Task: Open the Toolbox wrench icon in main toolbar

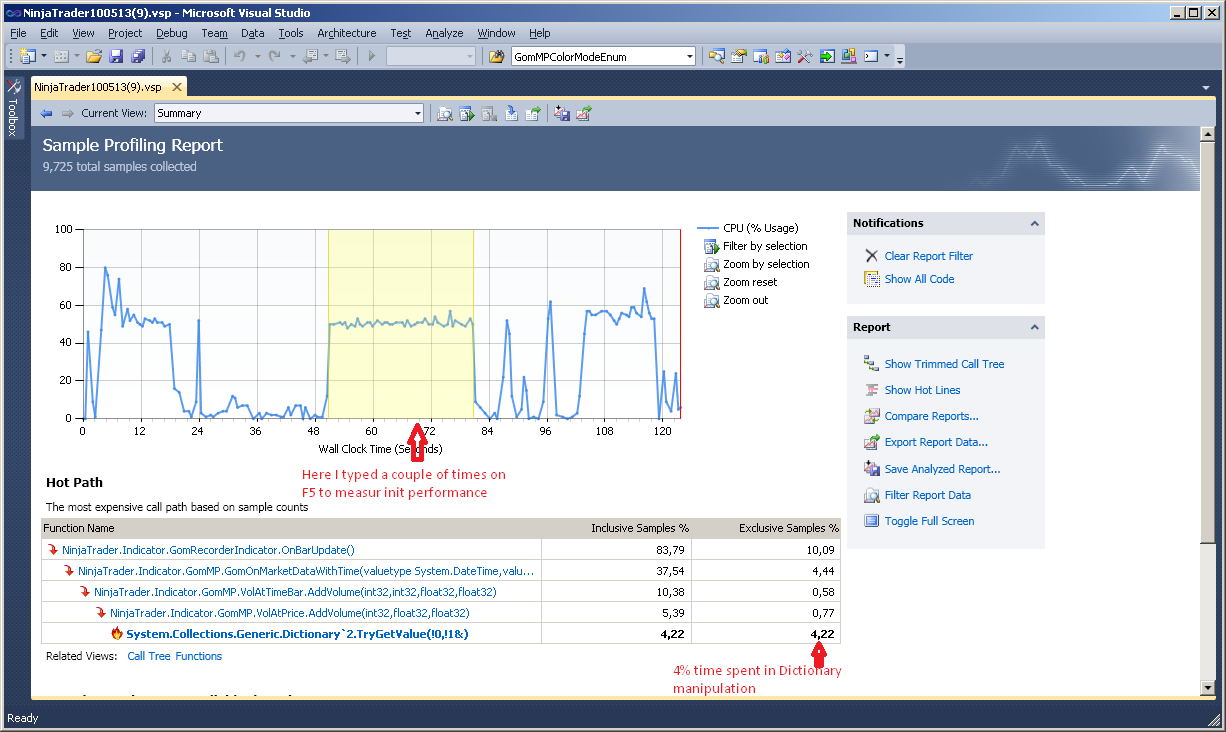Action: (x=805, y=56)
